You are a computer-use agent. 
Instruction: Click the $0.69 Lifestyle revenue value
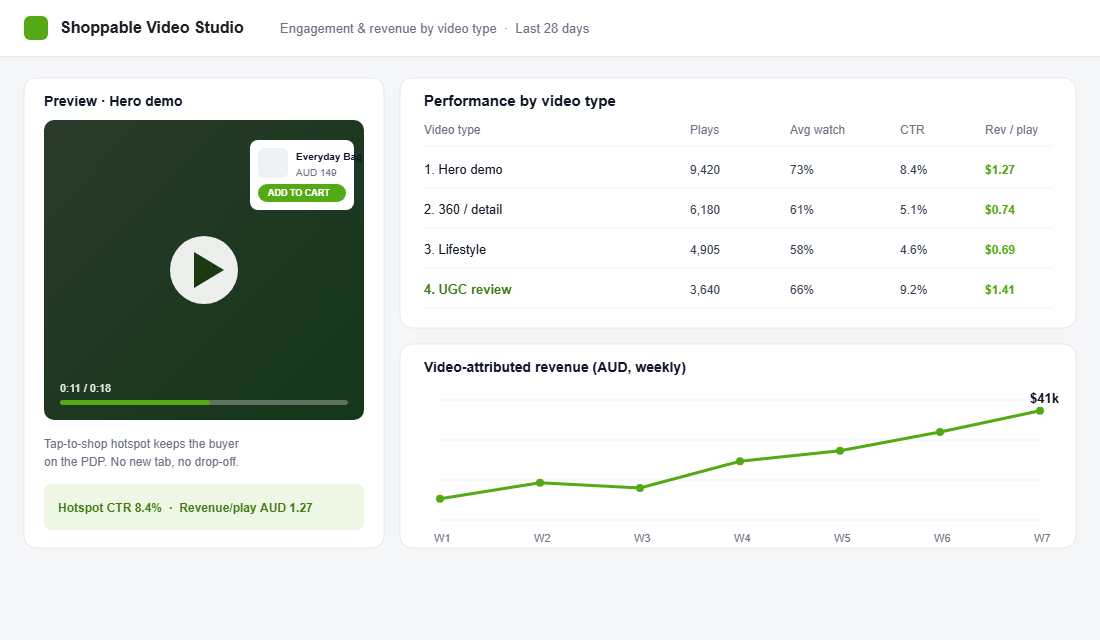click(1000, 250)
